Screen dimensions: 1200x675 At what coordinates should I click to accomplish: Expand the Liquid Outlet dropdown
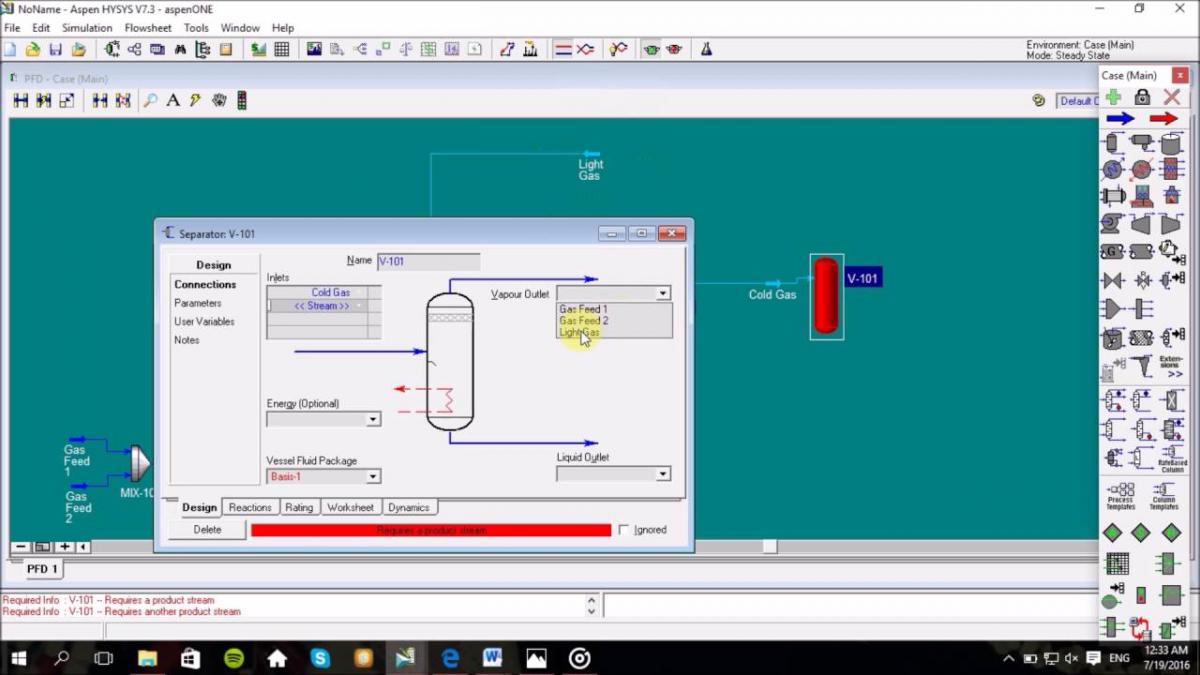[x=662, y=474]
